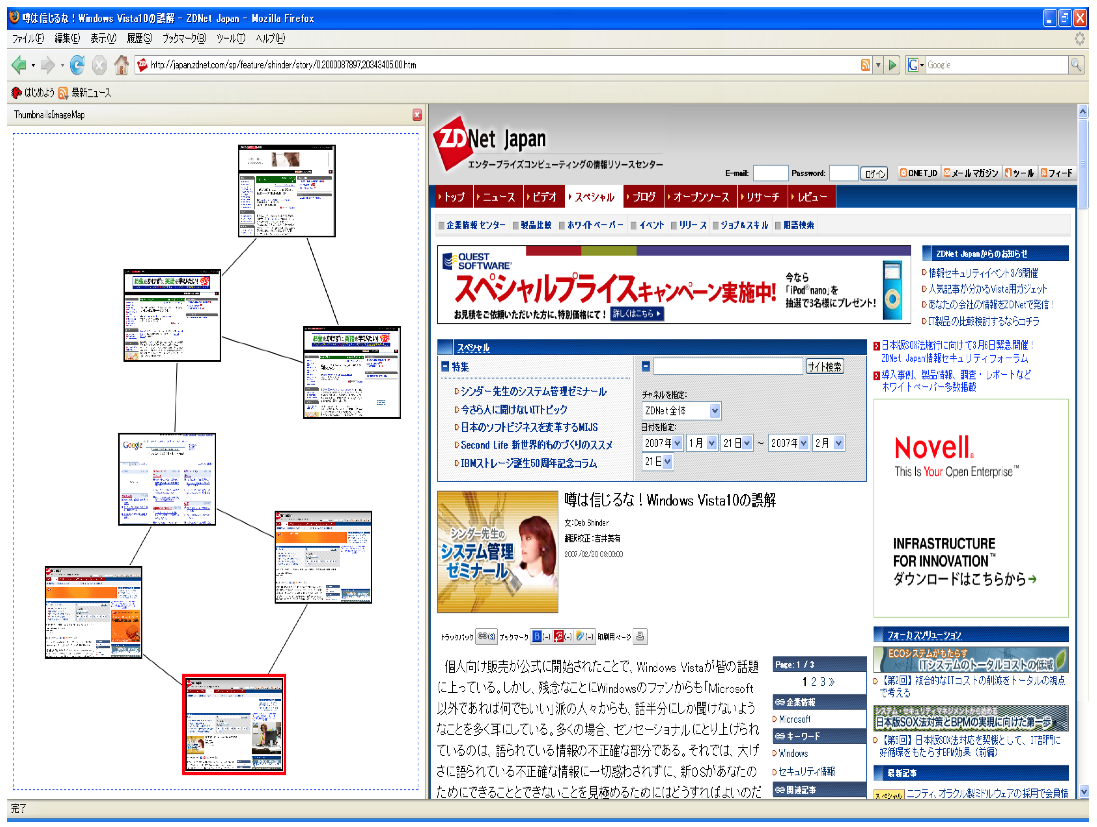Click the page scrollbar down arrow
Viewport: 1097px width, 827px height.
[1083, 792]
